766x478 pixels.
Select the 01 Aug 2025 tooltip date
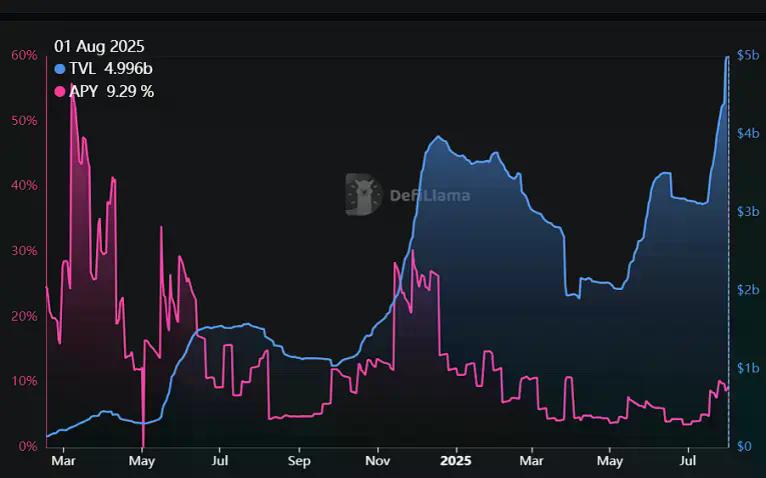point(99,46)
